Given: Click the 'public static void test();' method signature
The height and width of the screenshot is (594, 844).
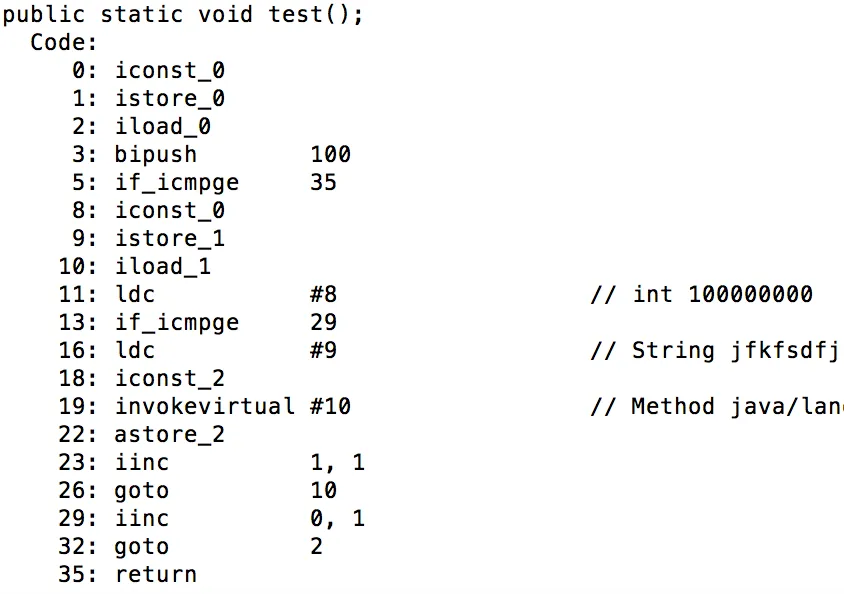Looking at the screenshot, I should point(183,15).
